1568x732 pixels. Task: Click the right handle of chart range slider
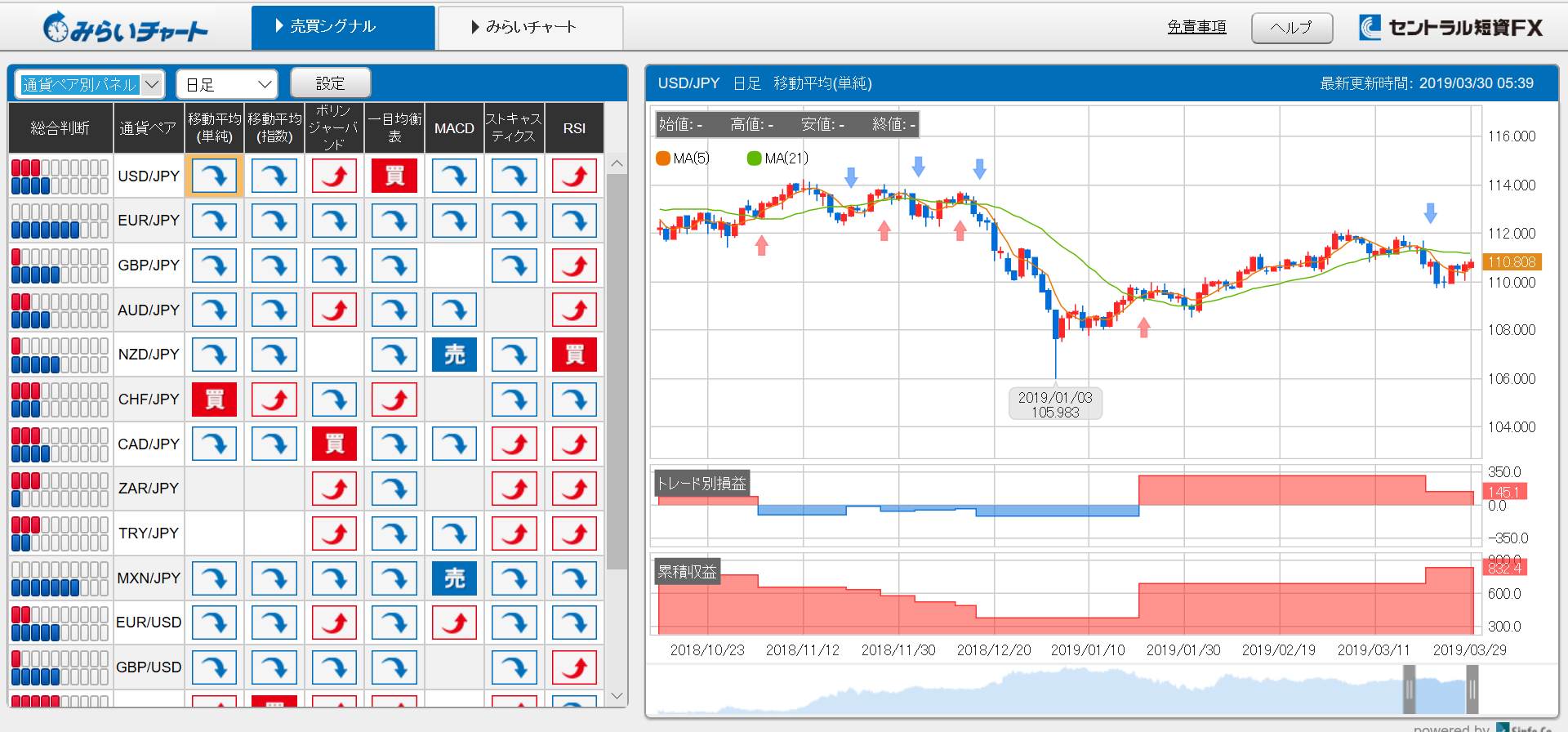pyautogui.click(x=1472, y=690)
